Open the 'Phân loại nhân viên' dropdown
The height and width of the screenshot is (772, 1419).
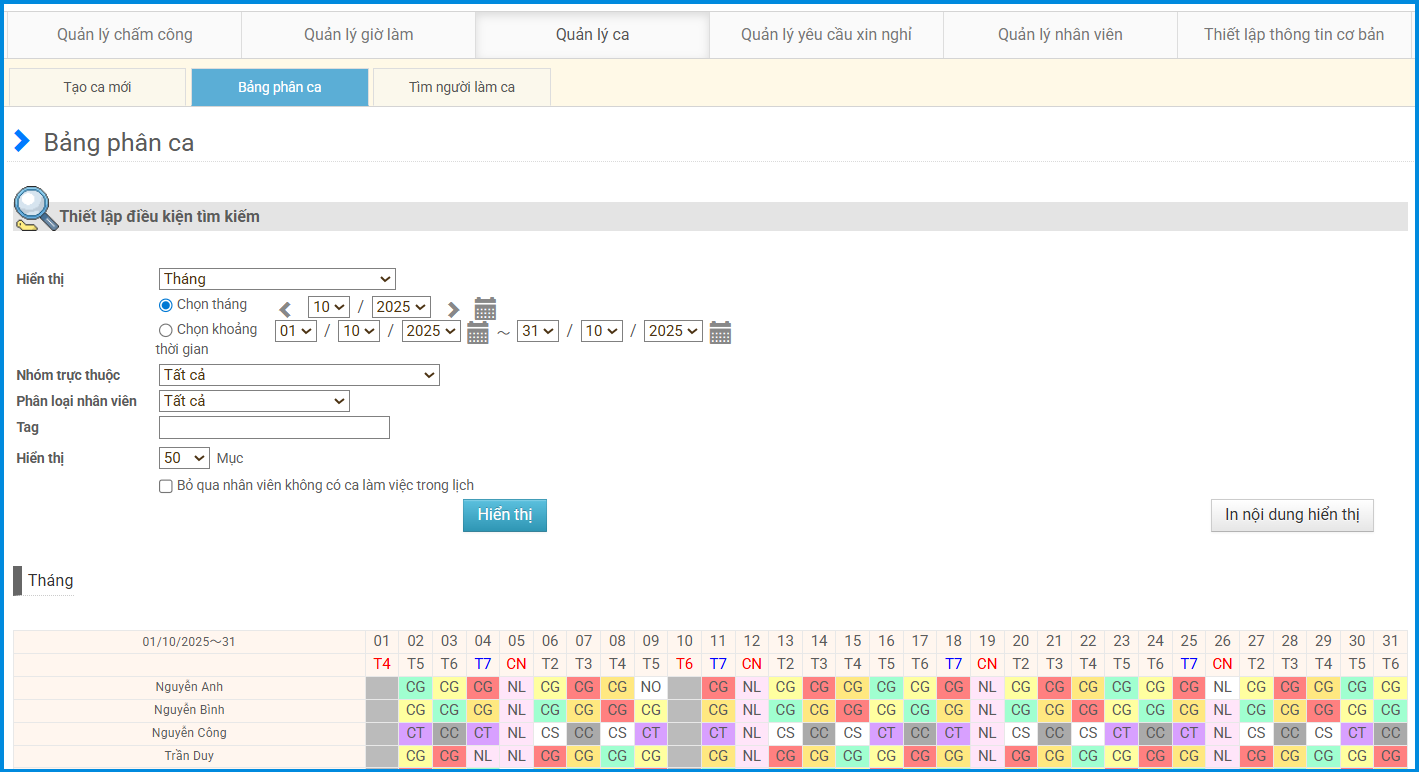(x=254, y=401)
